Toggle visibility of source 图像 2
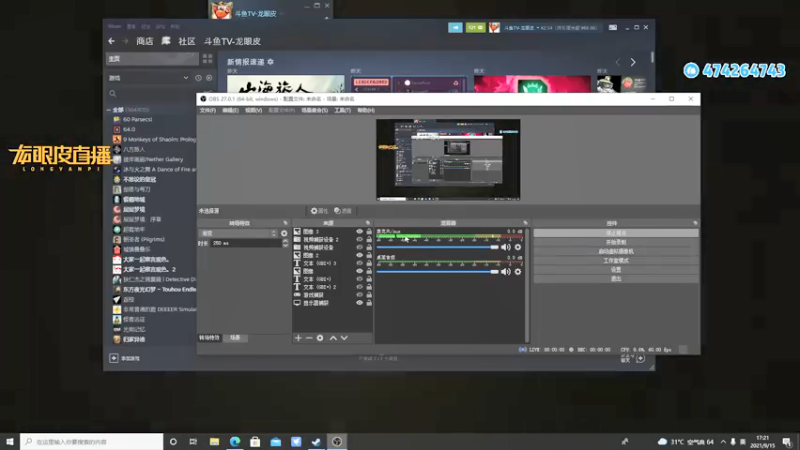Image resolution: width=800 pixels, height=450 pixels. [x=360, y=255]
